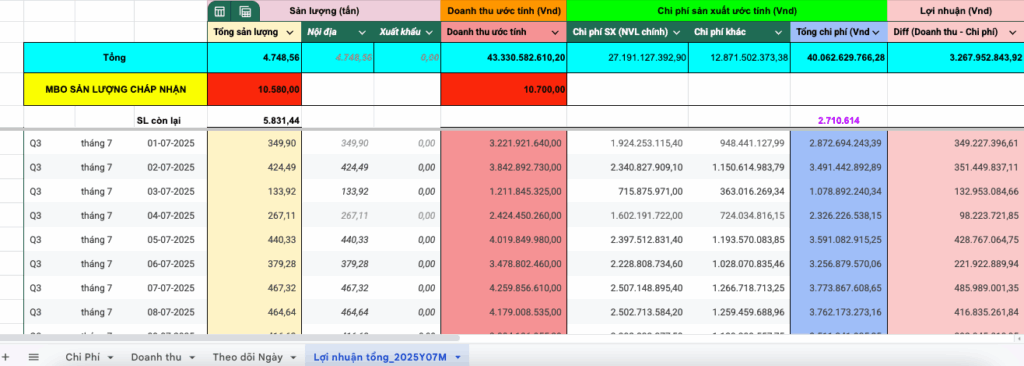Switch to the Theo dõi Ngày sheet tab
The image size is (1024, 366).
click(248, 357)
